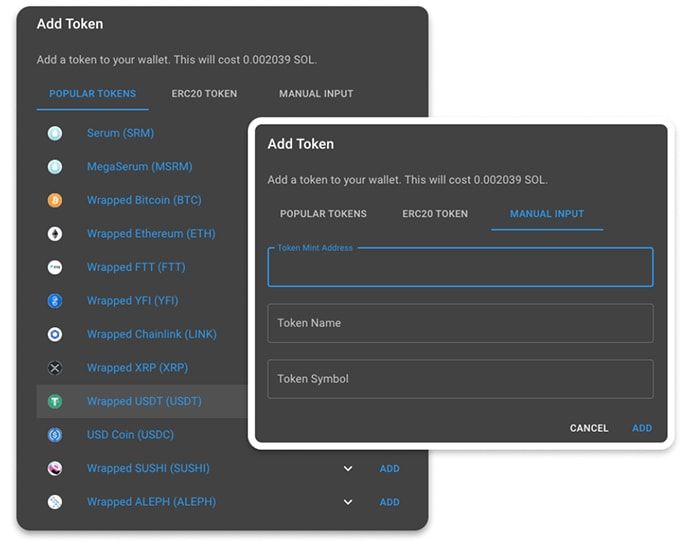Click into the Token Symbol field
Viewport: 700px width, 543px height.
pos(460,379)
